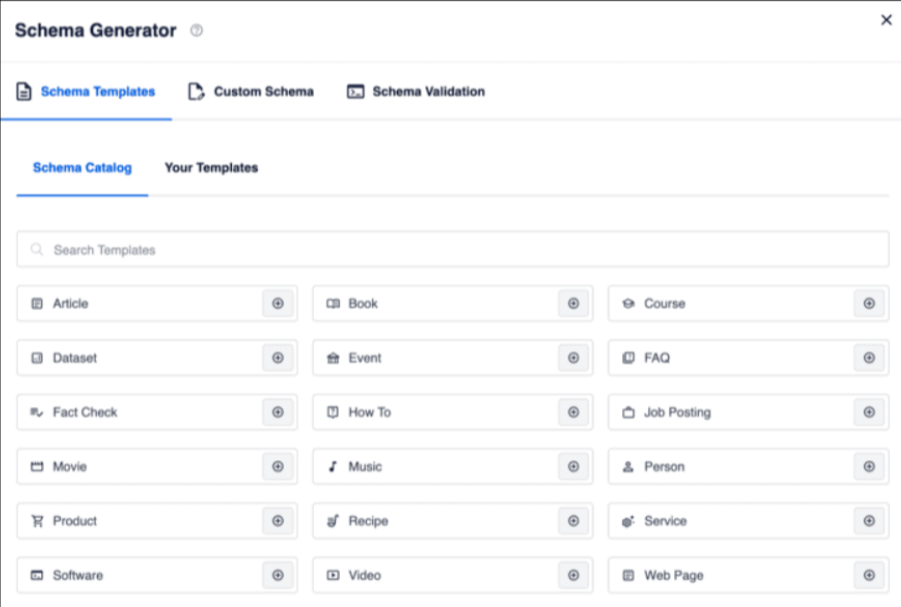Select the Music label text
Image resolution: width=901 pixels, height=607 pixels.
point(365,467)
